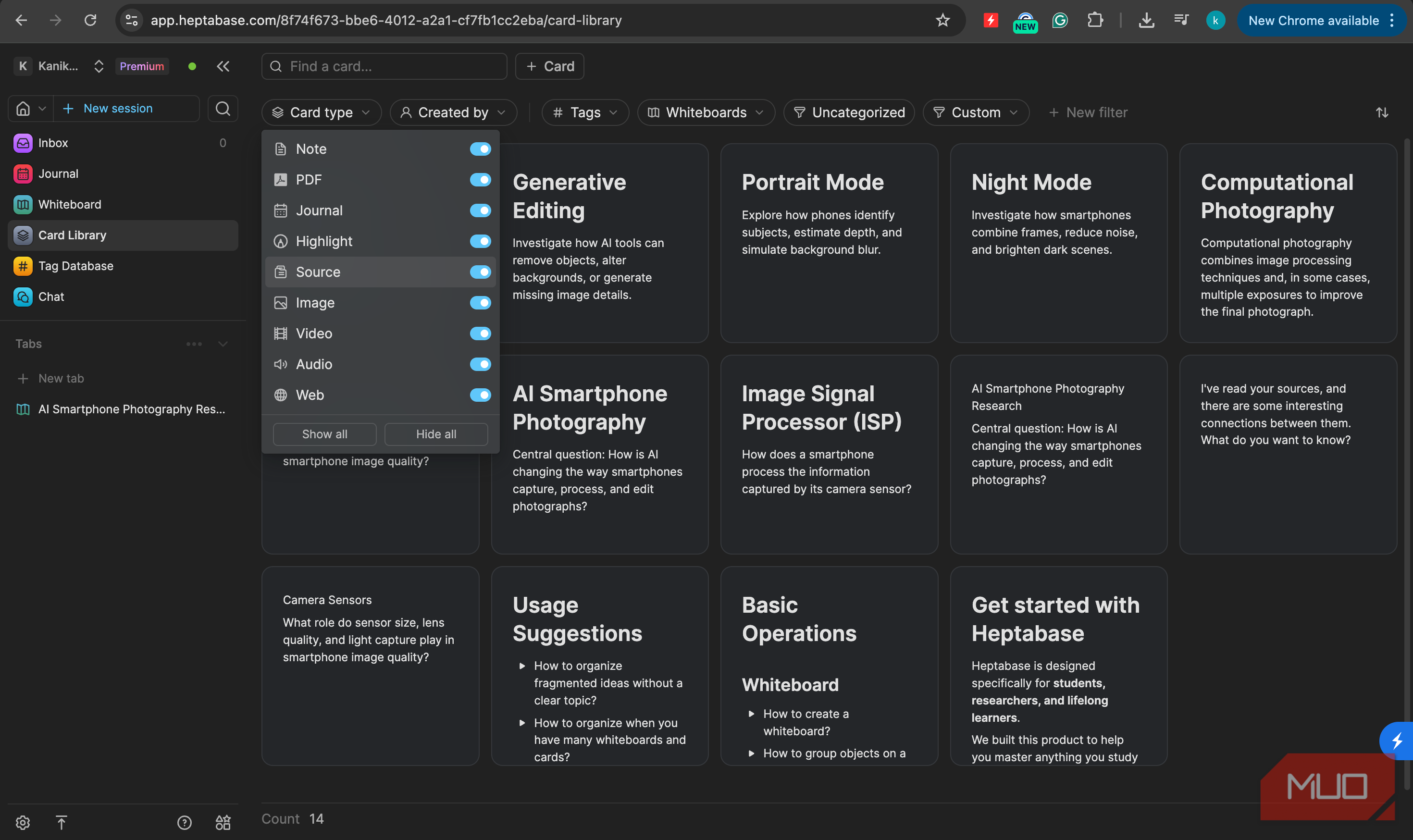Open the Chrome extensions puzzle icon
The height and width of the screenshot is (840, 1413).
1095,20
